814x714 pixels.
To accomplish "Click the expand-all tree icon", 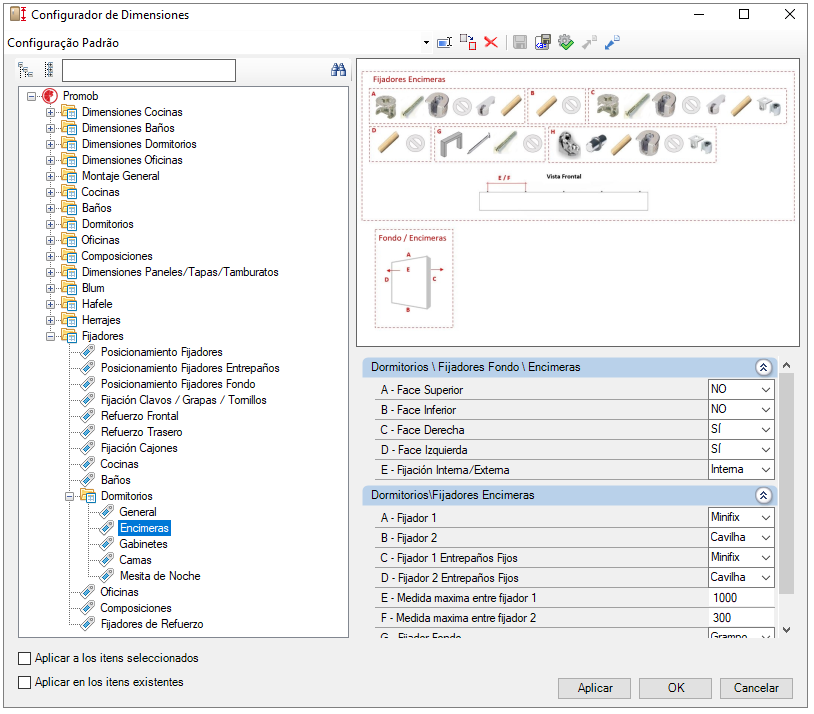I will pyautogui.click(x=25, y=70).
